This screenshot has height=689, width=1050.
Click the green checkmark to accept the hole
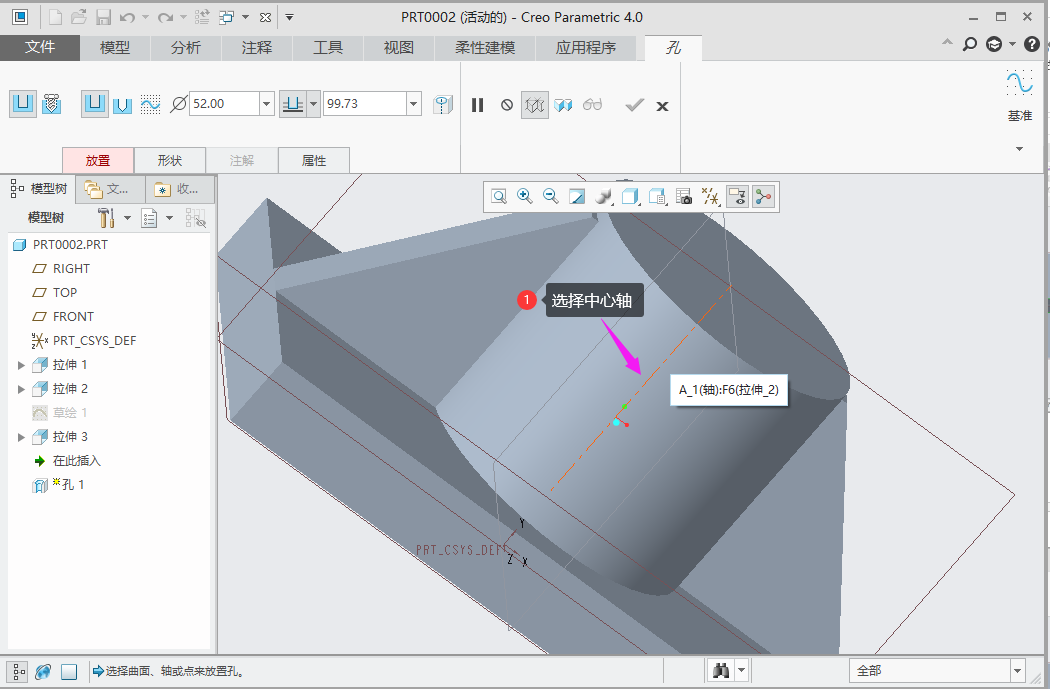pos(634,105)
